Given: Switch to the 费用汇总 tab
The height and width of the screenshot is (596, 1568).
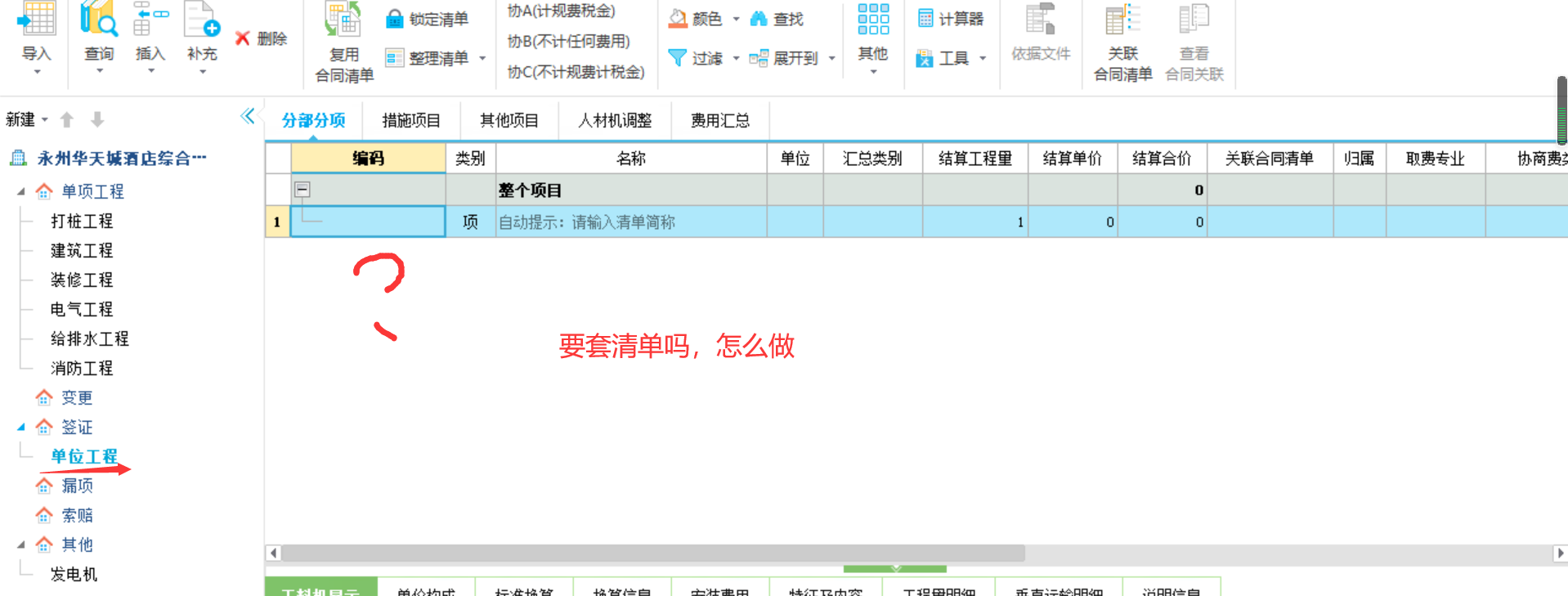Looking at the screenshot, I should 719,120.
